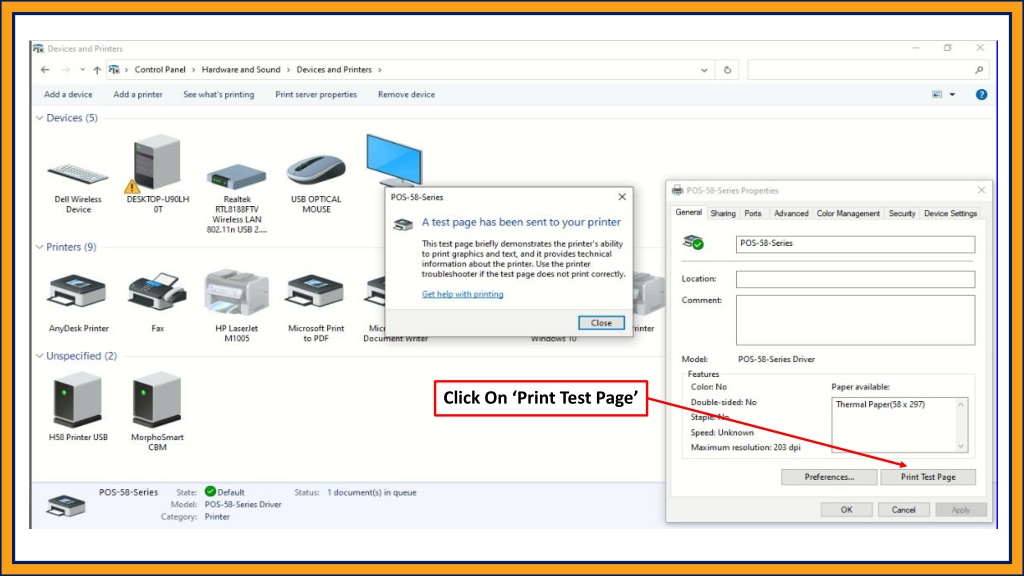Click the Paper available list scrollbar

point(961,425)
